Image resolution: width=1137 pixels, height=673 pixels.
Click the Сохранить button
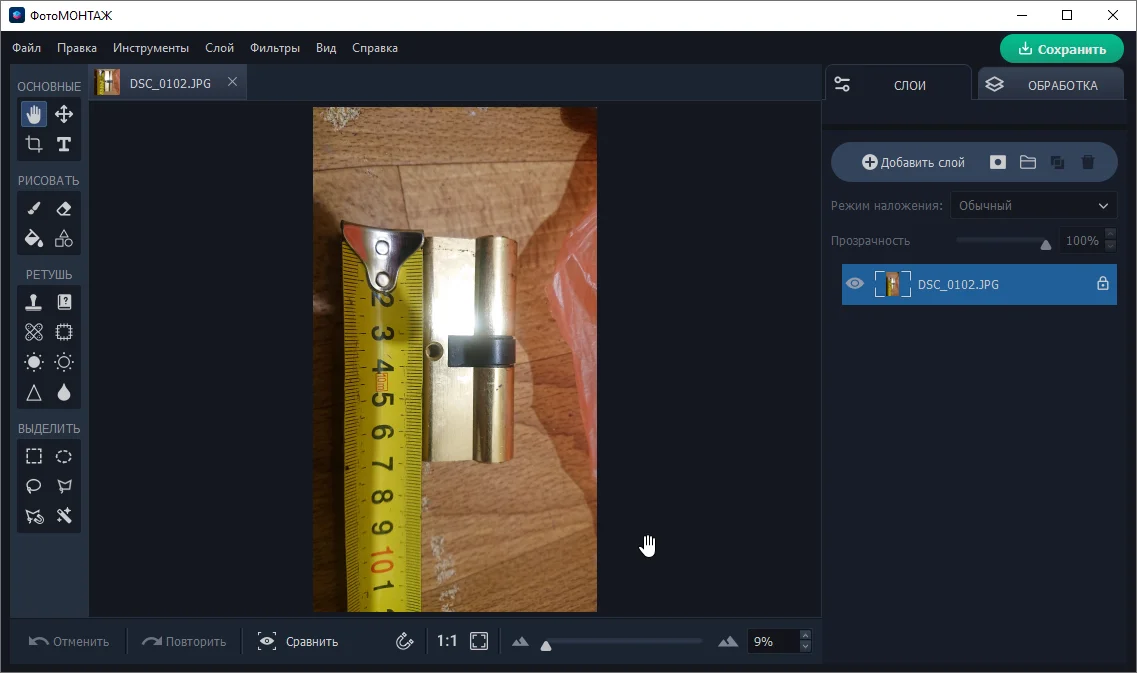tap(1061, 49)
